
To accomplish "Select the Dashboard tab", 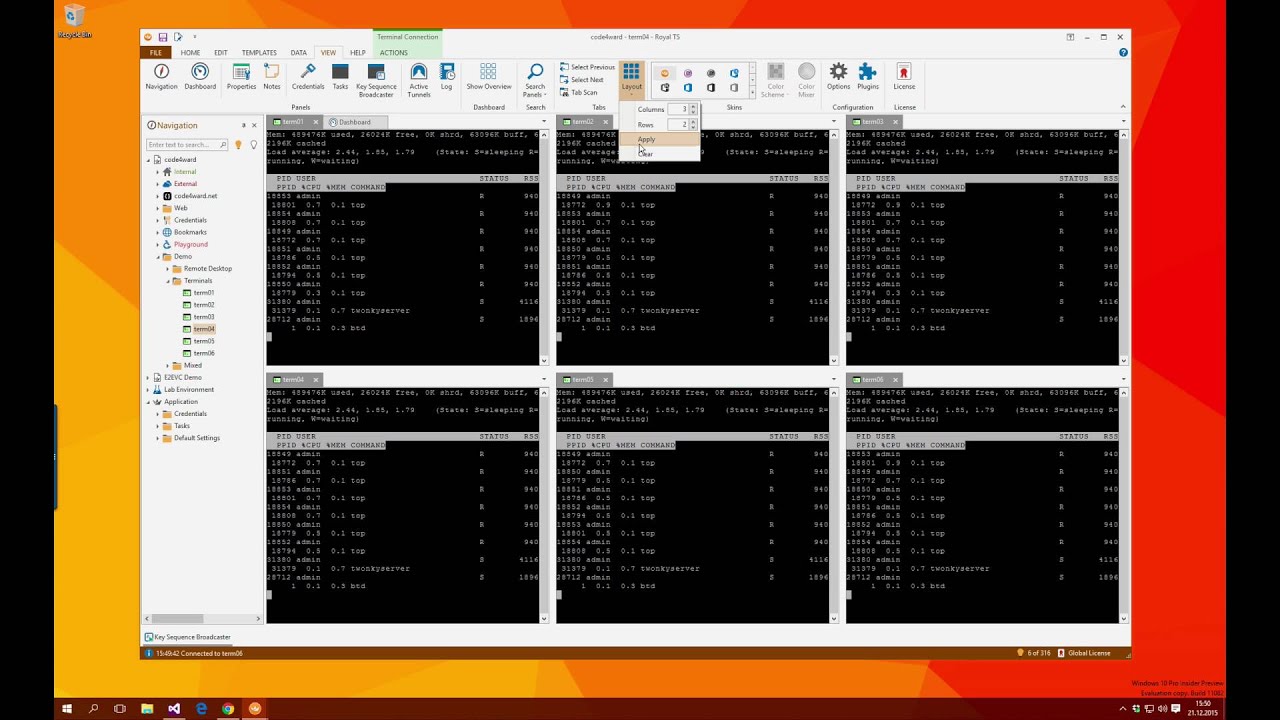I will coord(350,122).
